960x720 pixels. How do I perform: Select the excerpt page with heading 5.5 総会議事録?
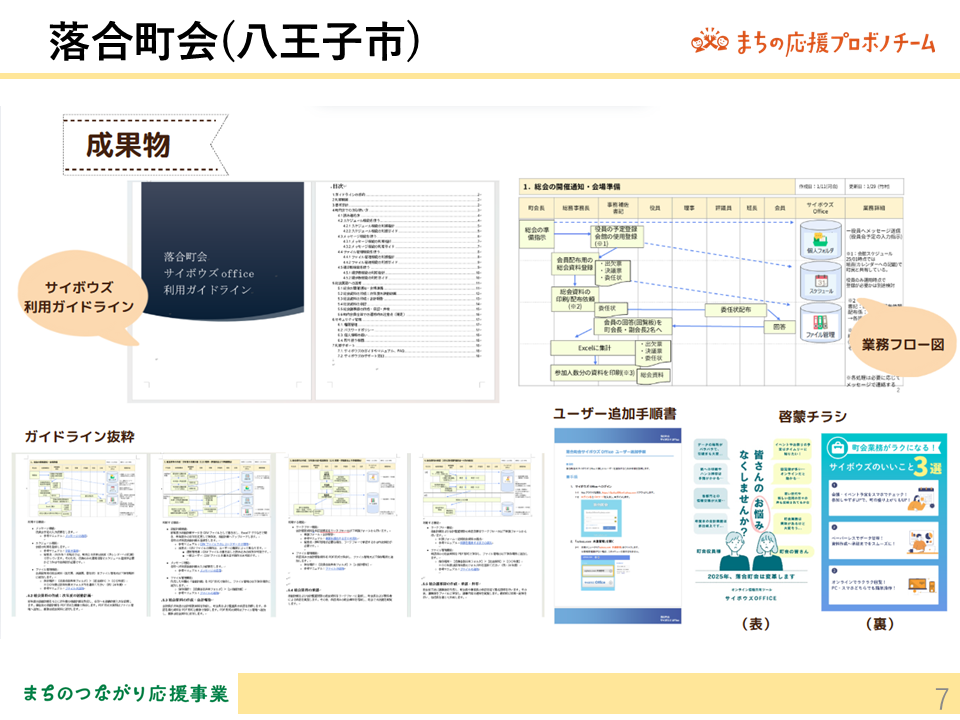[x=476, y=534]
